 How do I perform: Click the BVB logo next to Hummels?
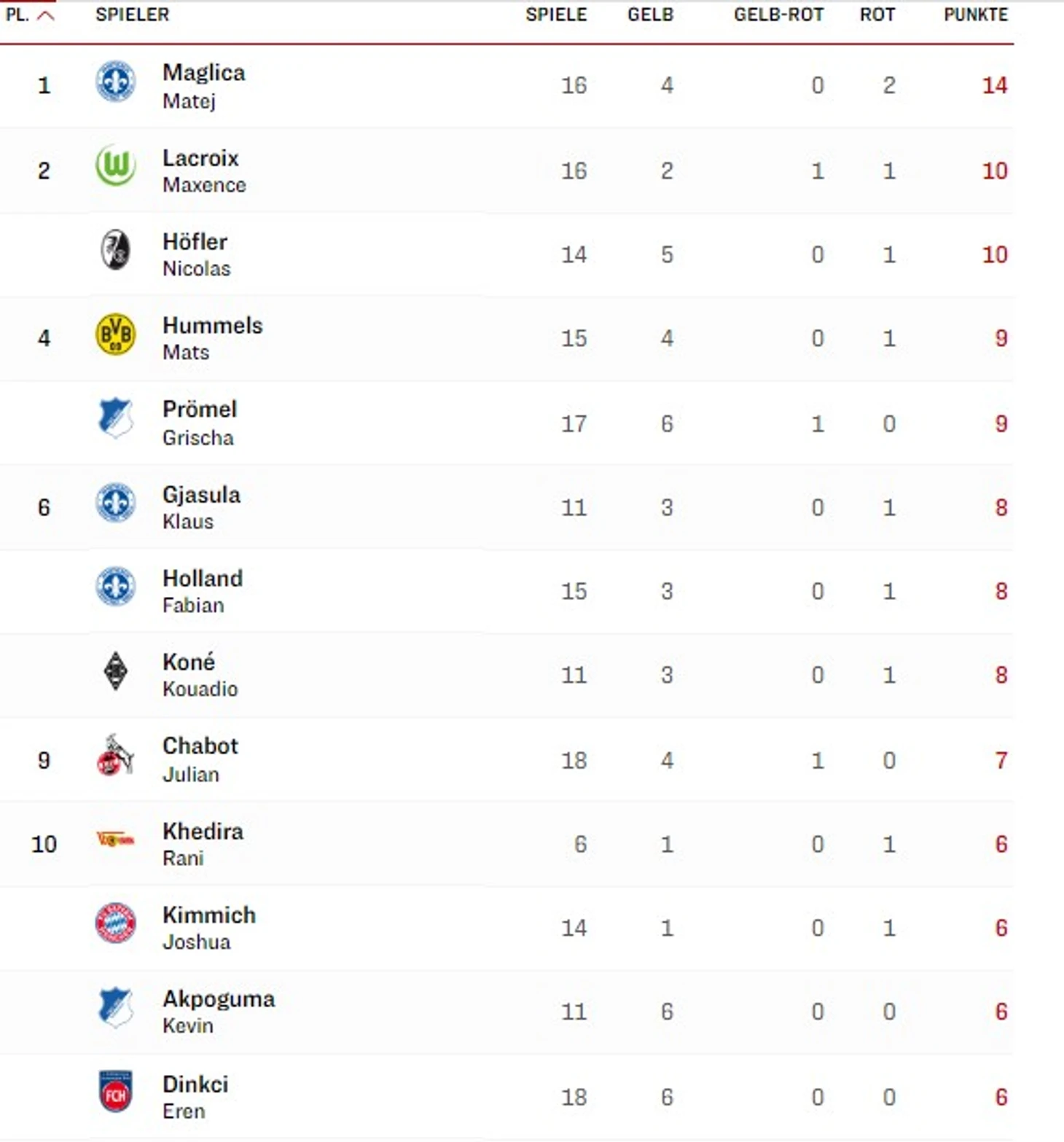pyautogui.click(x=115, y=335)
